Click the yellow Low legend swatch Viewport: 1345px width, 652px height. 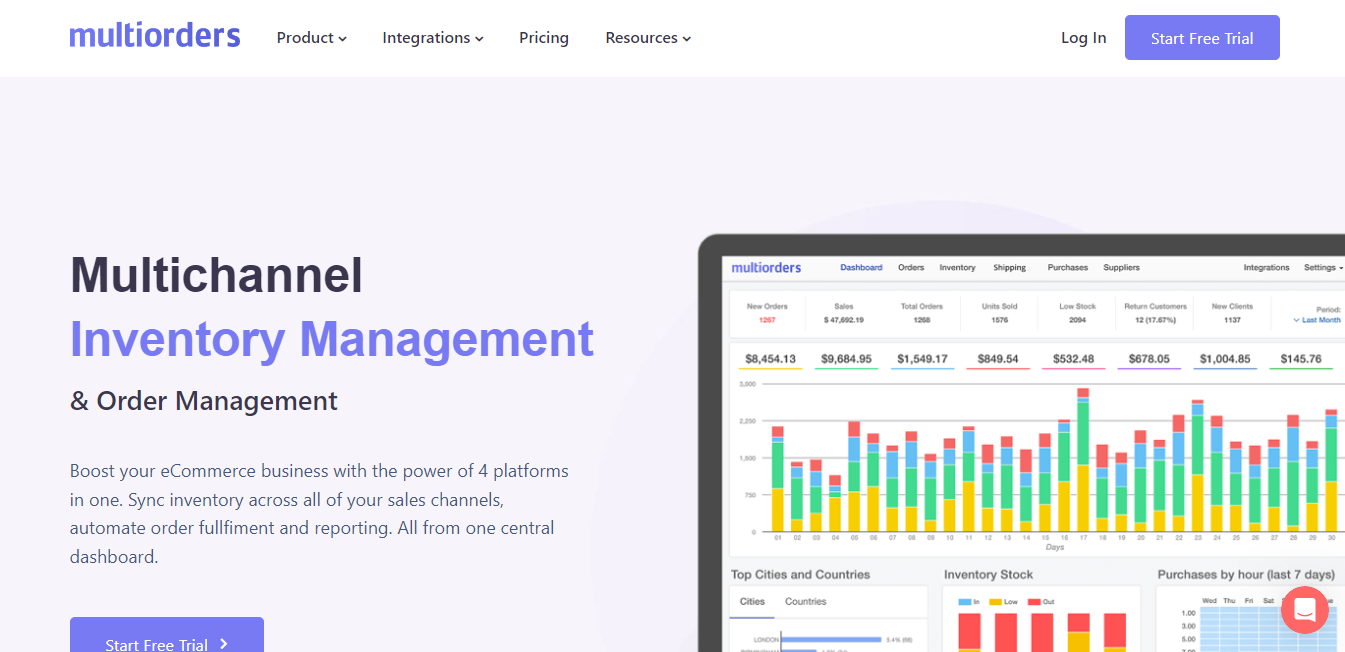click(995, 602)
